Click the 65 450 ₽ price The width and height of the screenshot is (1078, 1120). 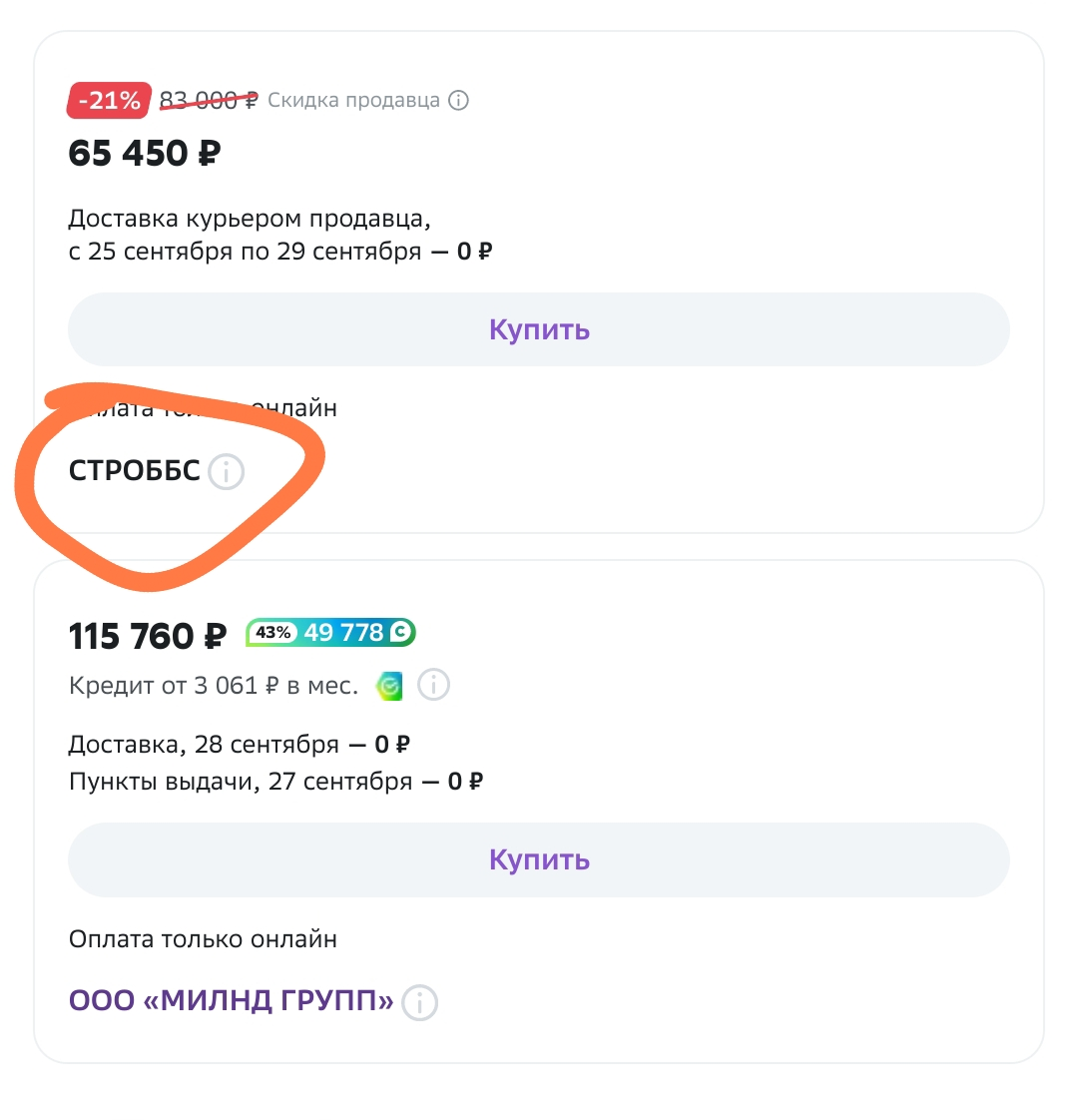[x=145, y=154]
